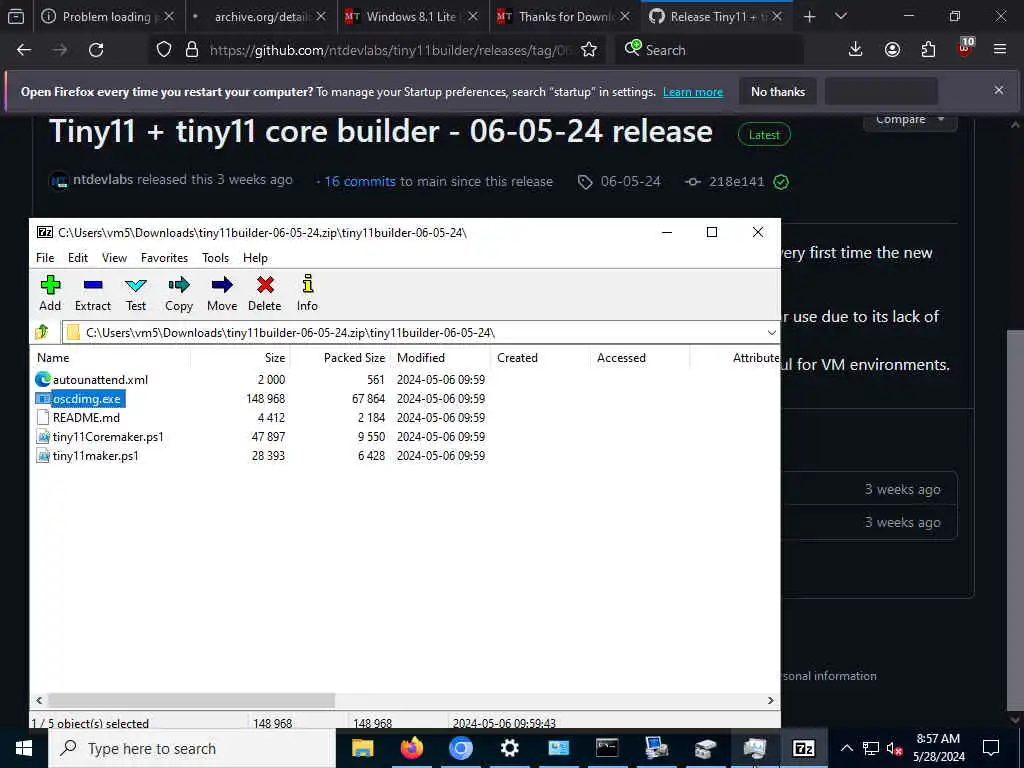Open a new Firefox tab

pos(809,16)
